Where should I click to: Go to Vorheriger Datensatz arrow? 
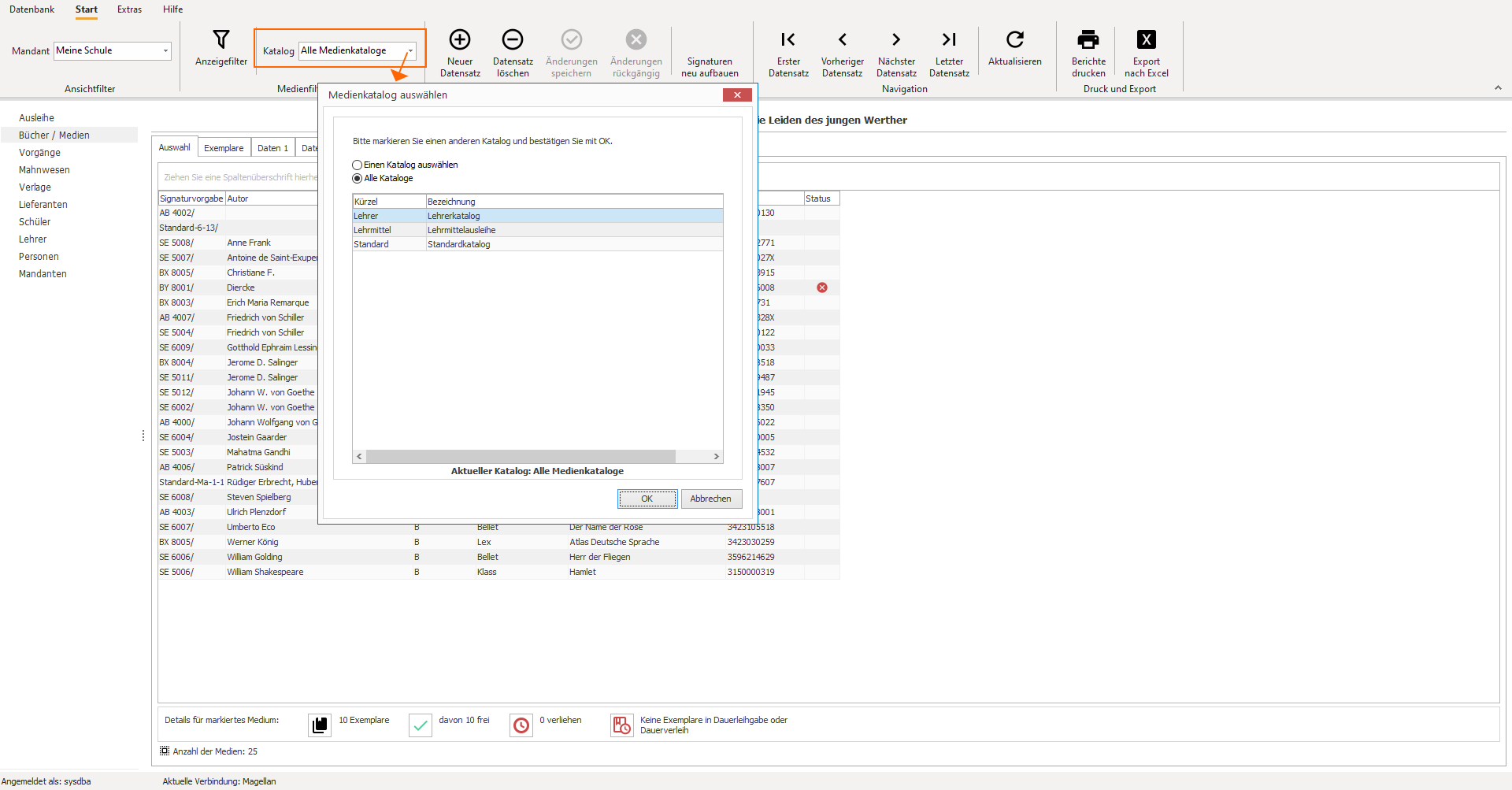pyautogui.click(x=843, y=39)
